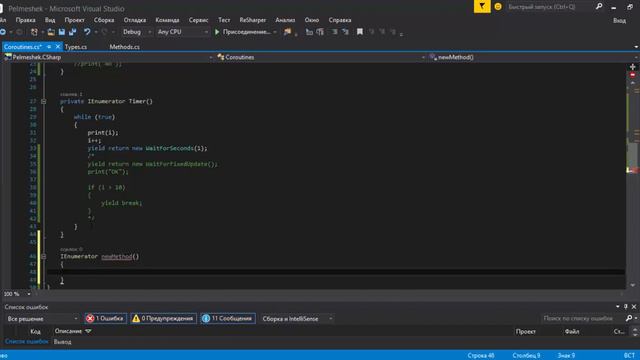Click the Save All icon
The height and width of the screenshot is (360, 640).
[x=73, y=32]
